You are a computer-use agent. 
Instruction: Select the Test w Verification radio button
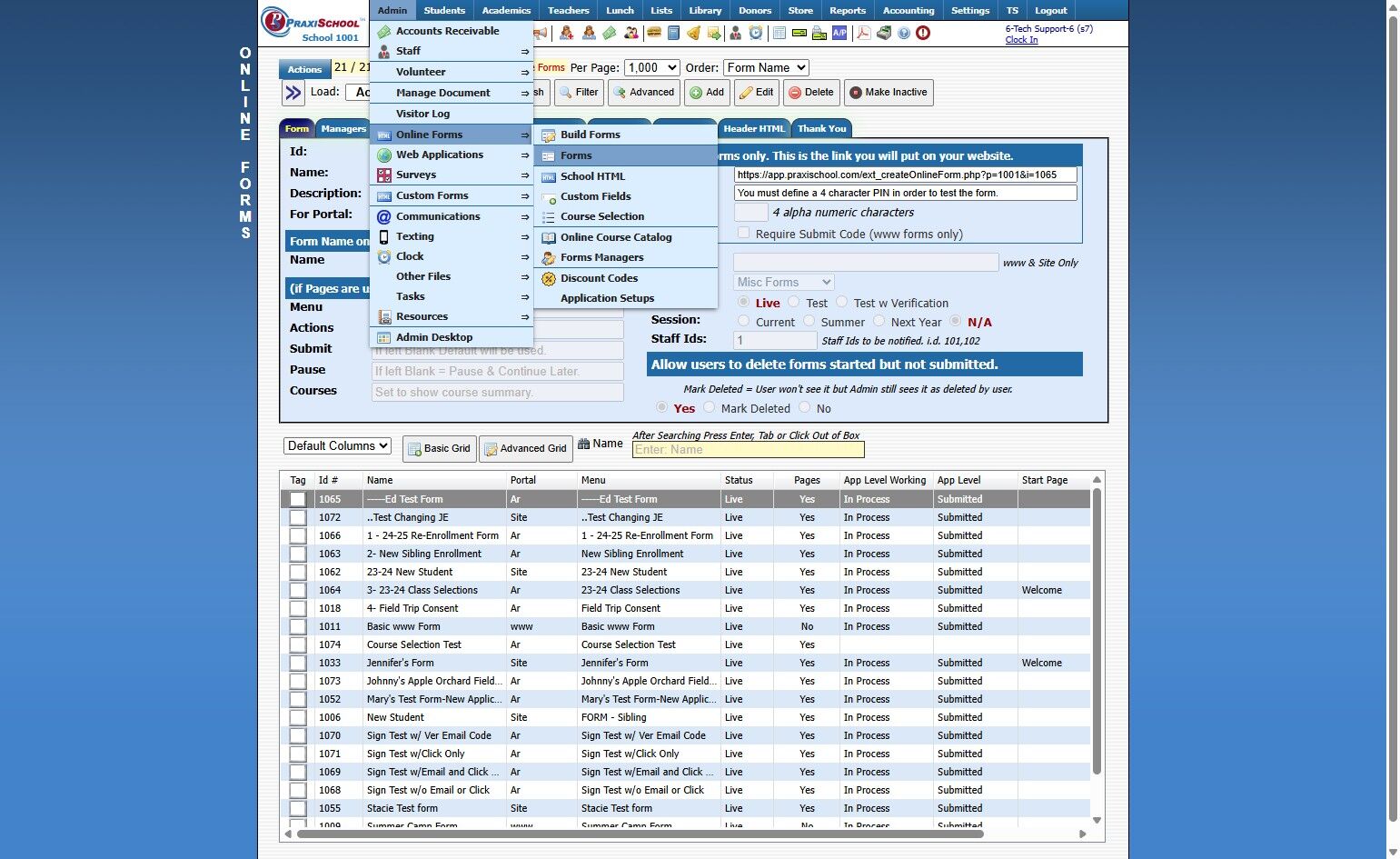[x=842, y=303]
